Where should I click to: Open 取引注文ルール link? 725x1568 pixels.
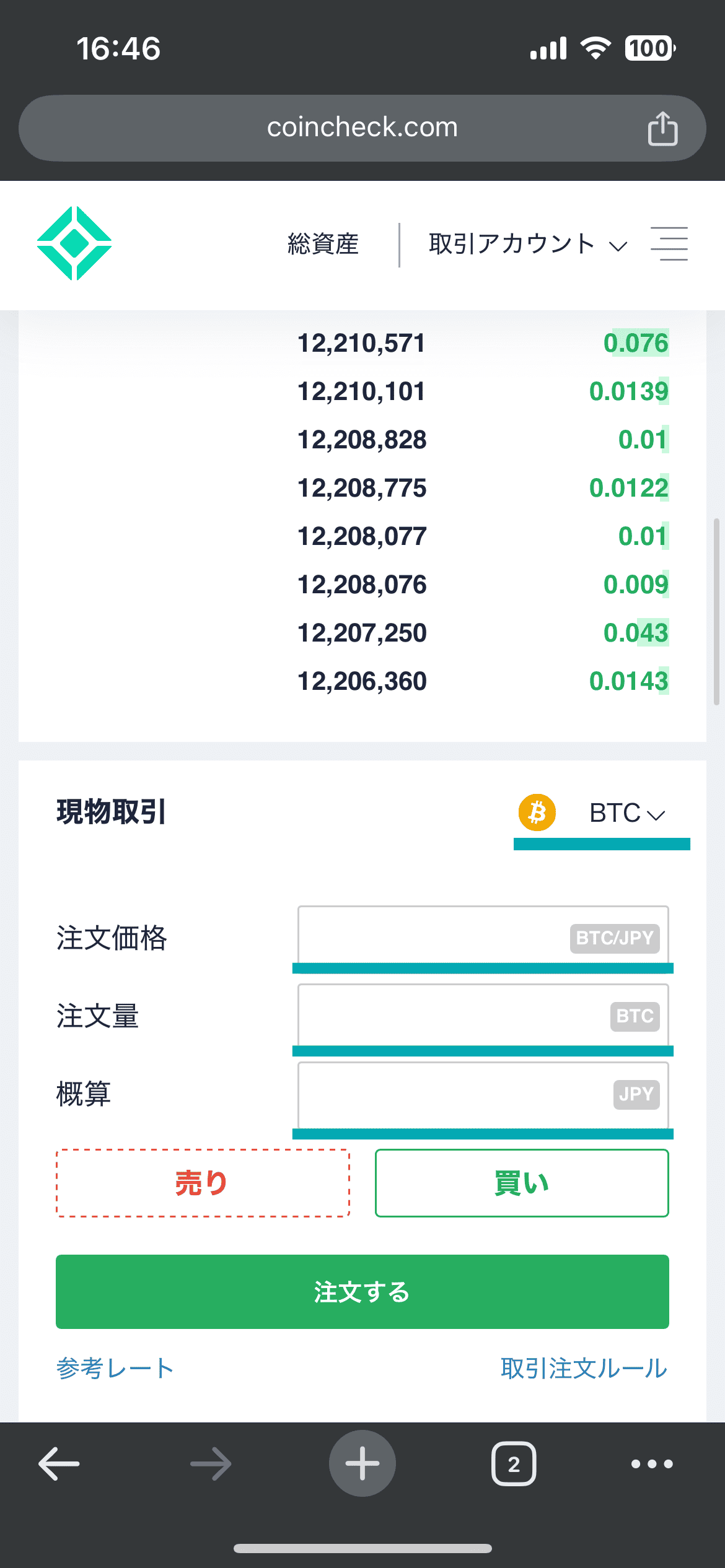point(584,1368)
